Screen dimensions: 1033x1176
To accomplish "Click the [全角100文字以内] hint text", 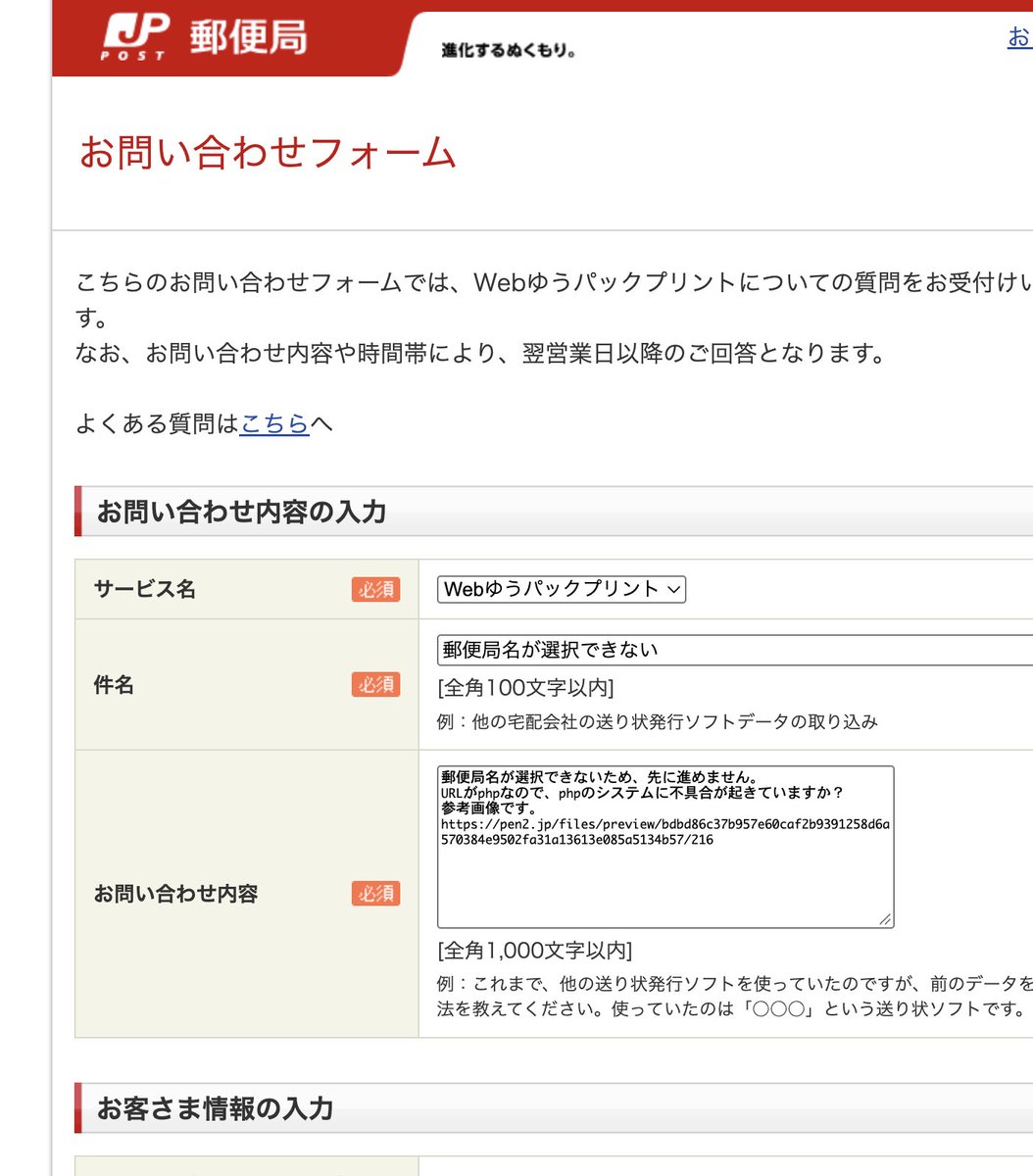I will (x=526, y=688).
